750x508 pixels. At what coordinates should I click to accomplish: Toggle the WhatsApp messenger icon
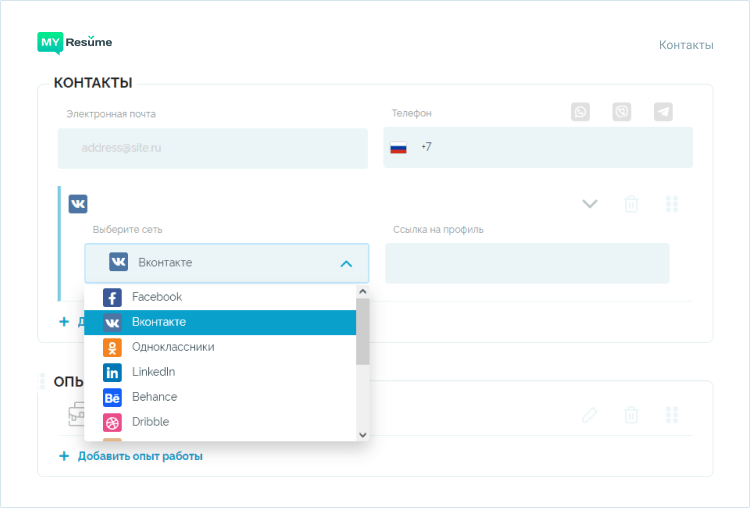tap(581, 112)
